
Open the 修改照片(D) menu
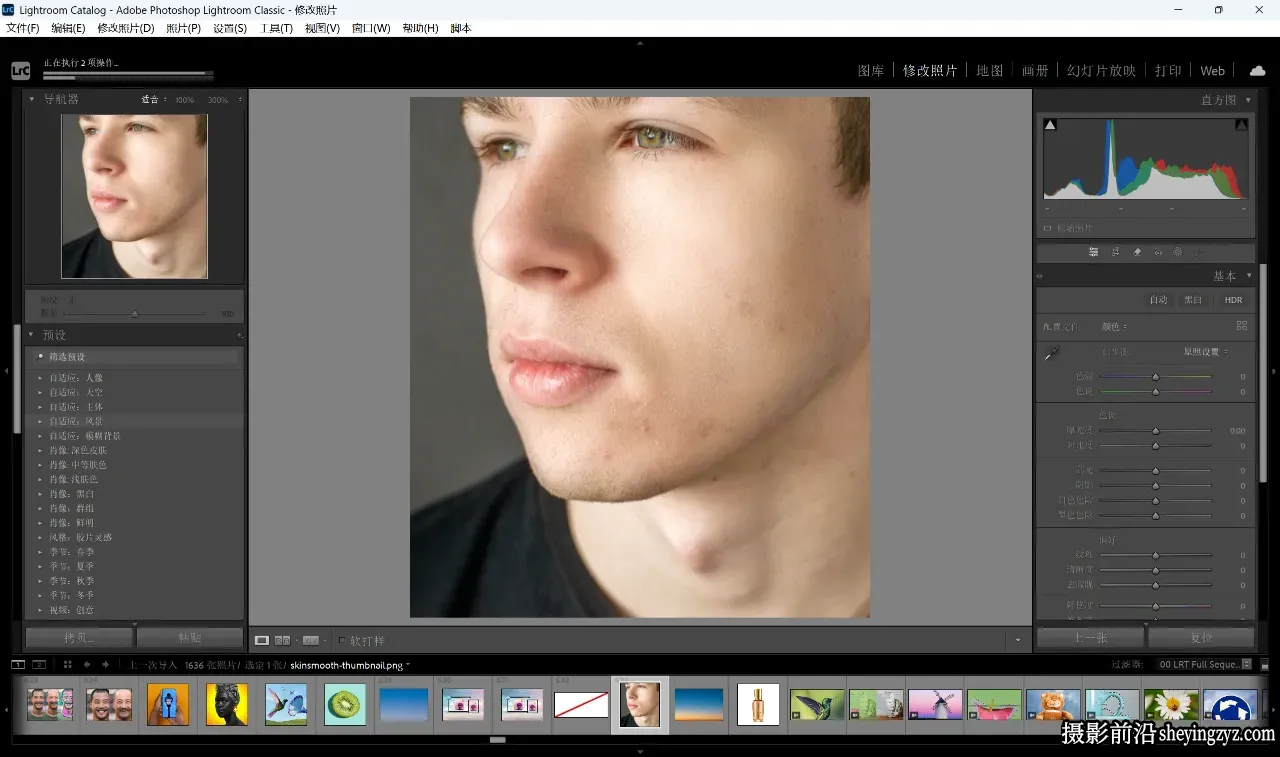click(126, 28)
